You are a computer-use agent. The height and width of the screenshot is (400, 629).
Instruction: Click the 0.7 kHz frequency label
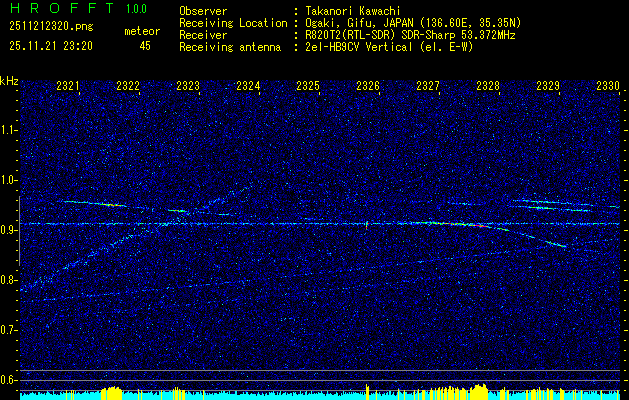point(8,330)
